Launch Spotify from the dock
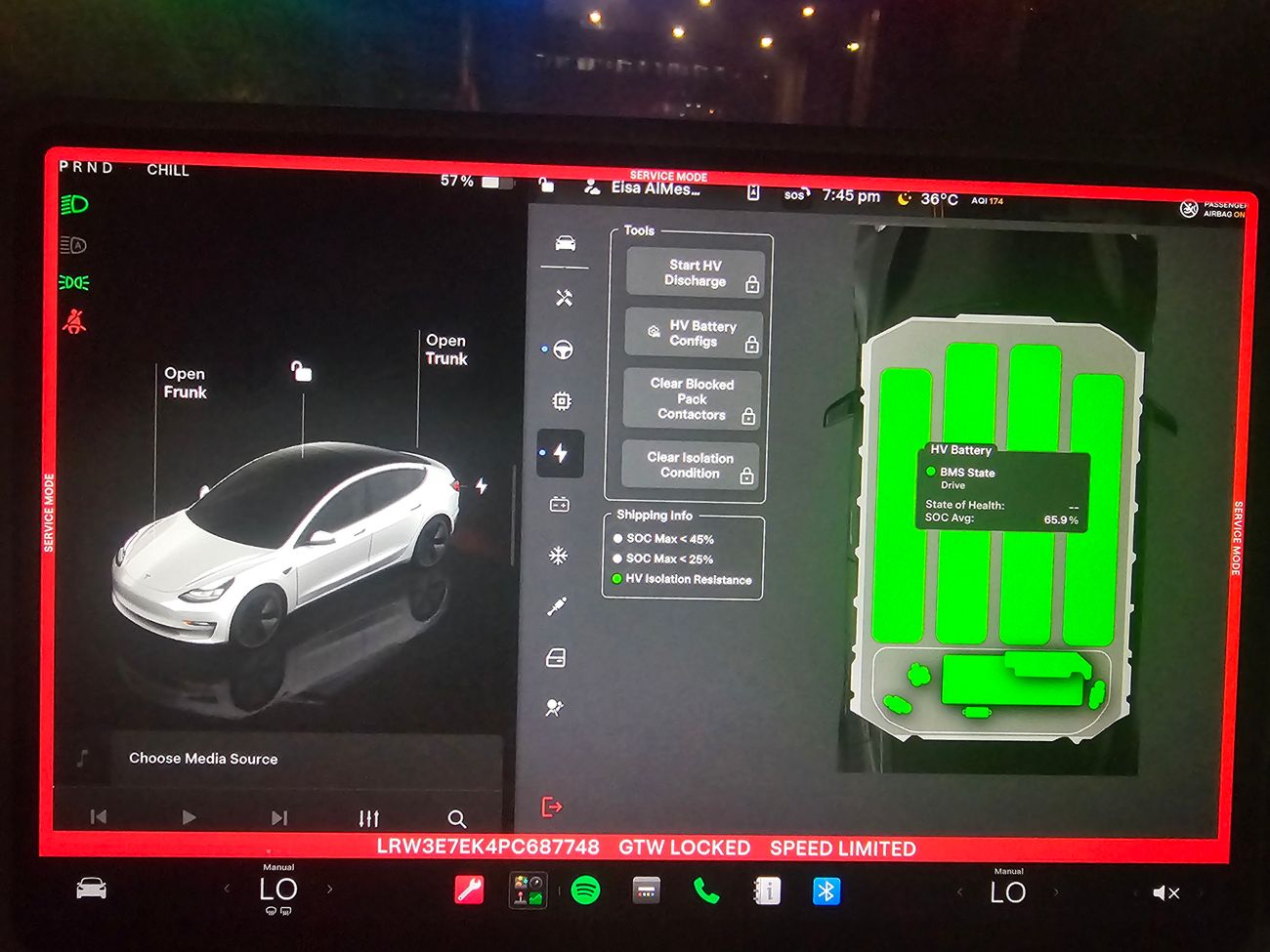 585,890
